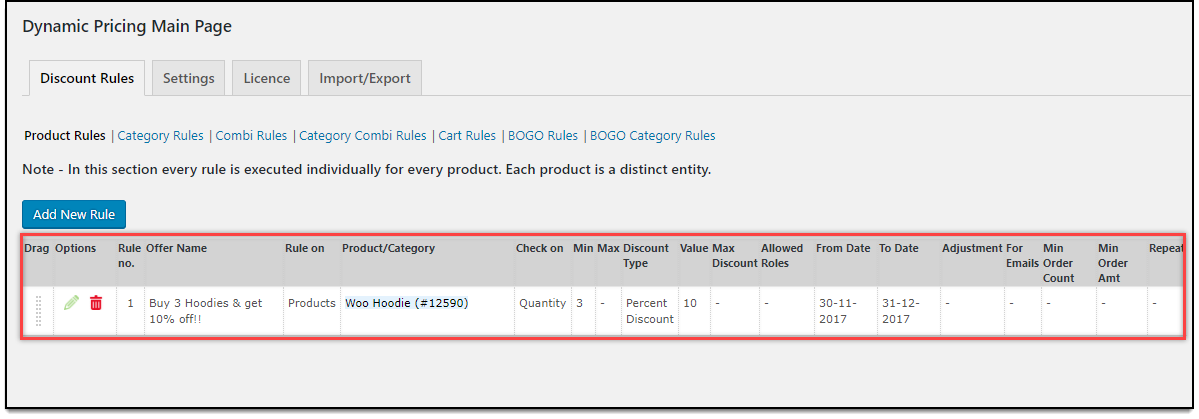The width and height of the screenshot is (1199, 419).
Task: Open Category Combi Rules
Action: (x=362, y=136)
